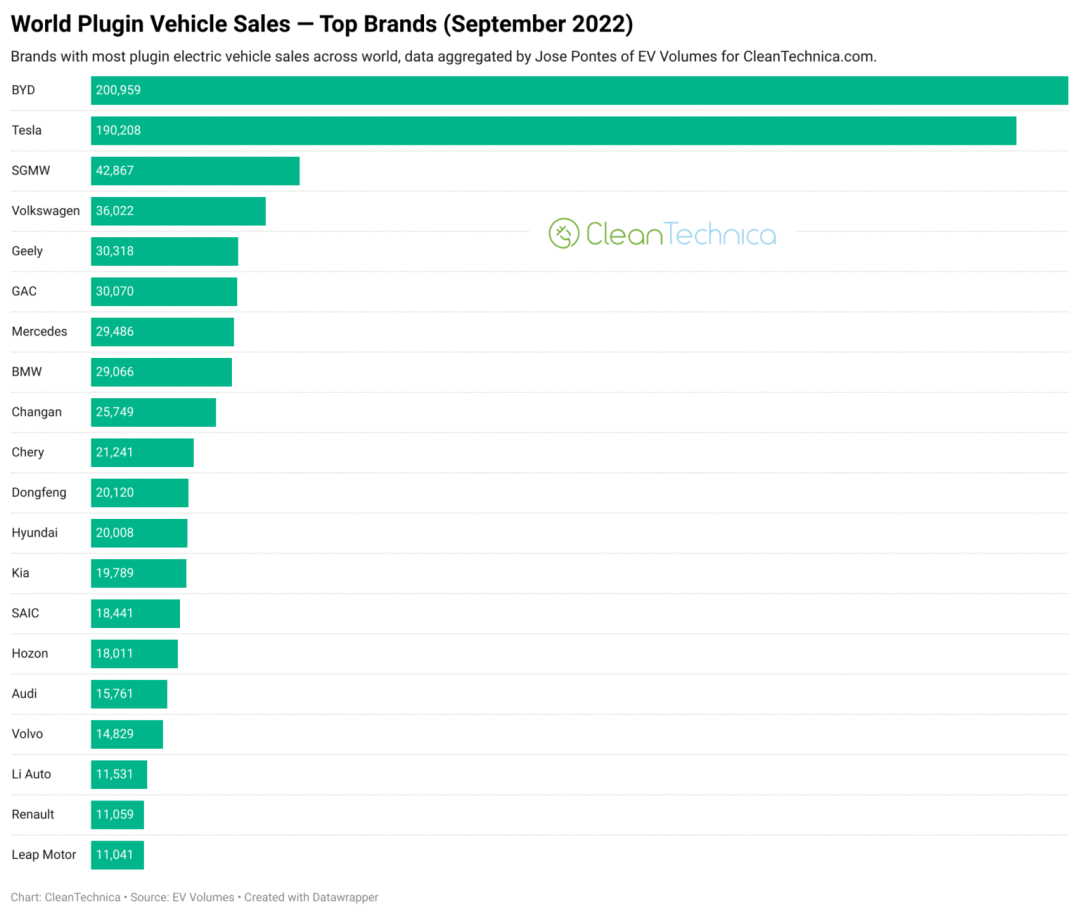1080x915 pixels.
Task: Click the Kia bar value 19,789
Action: click(x=115, y=573)
